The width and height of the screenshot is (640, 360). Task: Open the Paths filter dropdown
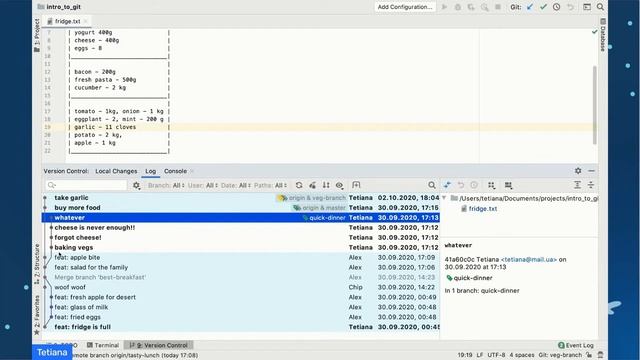tap(271, 185)
